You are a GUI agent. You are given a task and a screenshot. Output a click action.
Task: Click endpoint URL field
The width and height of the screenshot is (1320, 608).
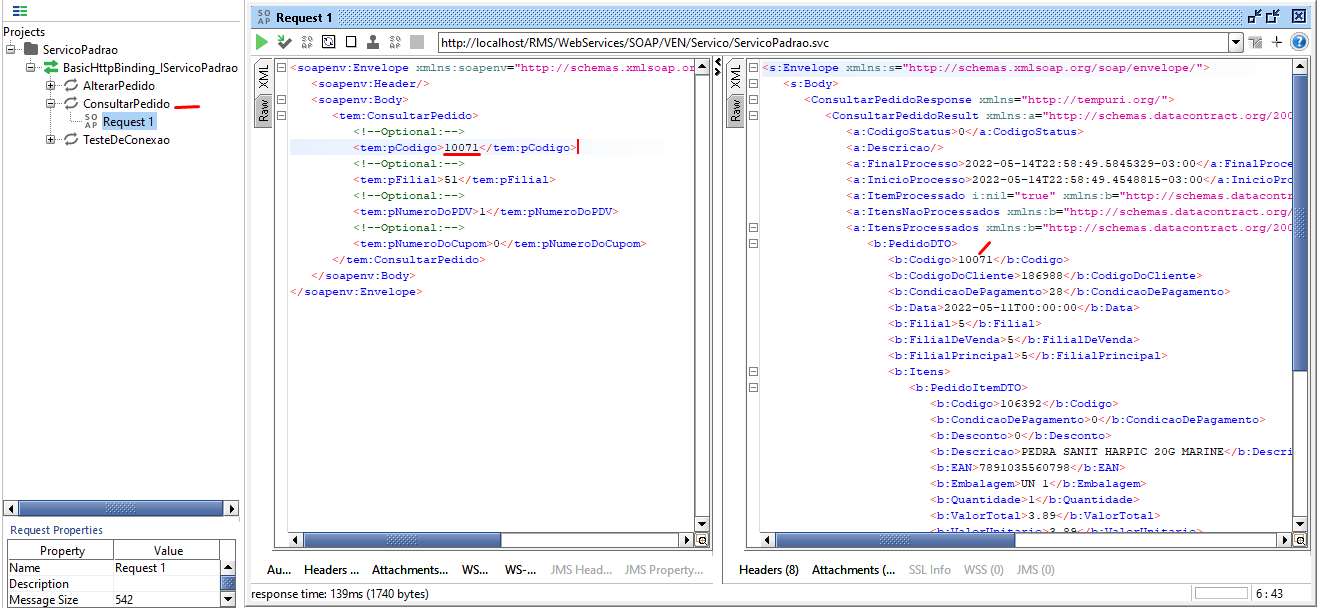[x=833, y=43]
